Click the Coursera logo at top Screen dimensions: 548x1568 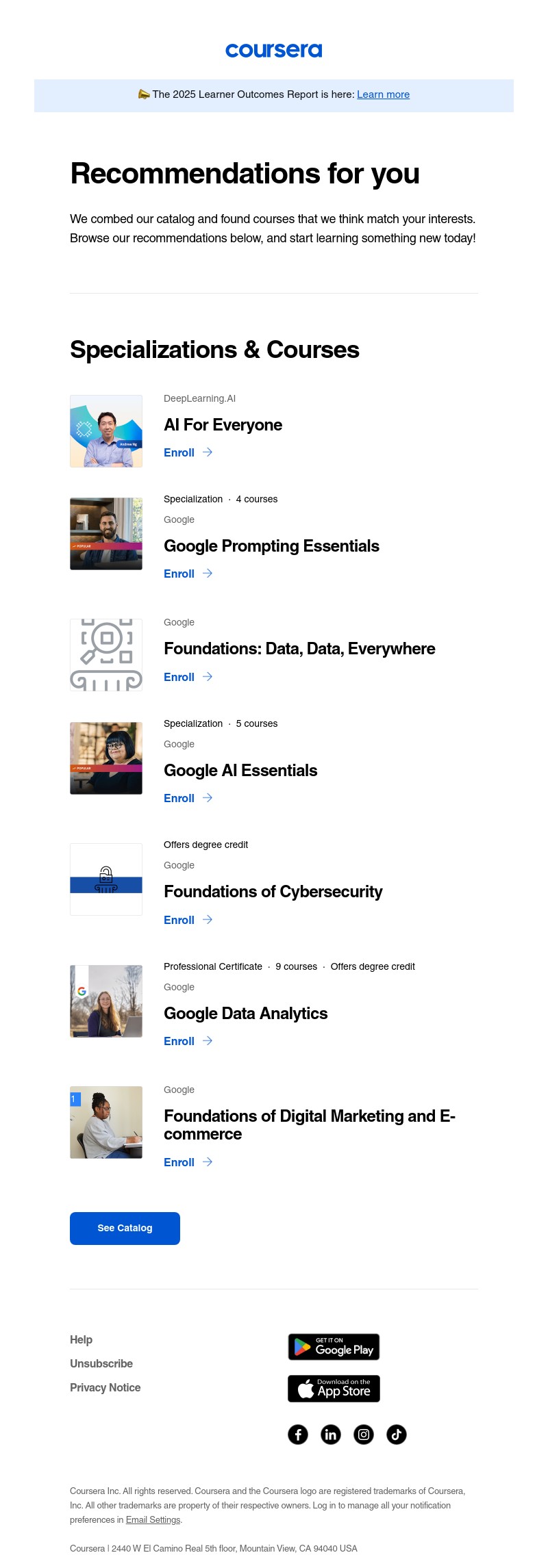274,51
